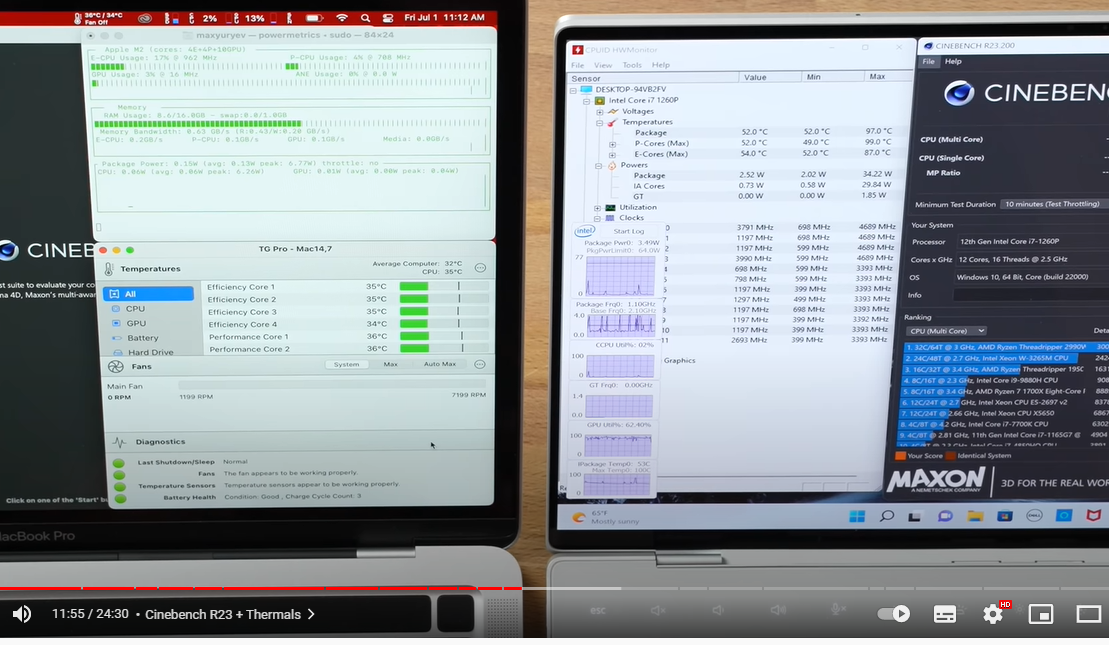The height and width of the screenshot is (645, 1109).
Task: Open Spotlight search in Mac menu bar
Action: 365,18
